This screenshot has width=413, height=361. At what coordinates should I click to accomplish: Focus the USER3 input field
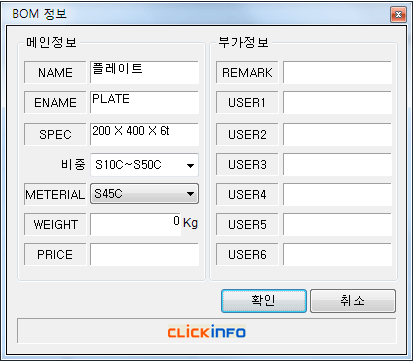tap(337, 164)
